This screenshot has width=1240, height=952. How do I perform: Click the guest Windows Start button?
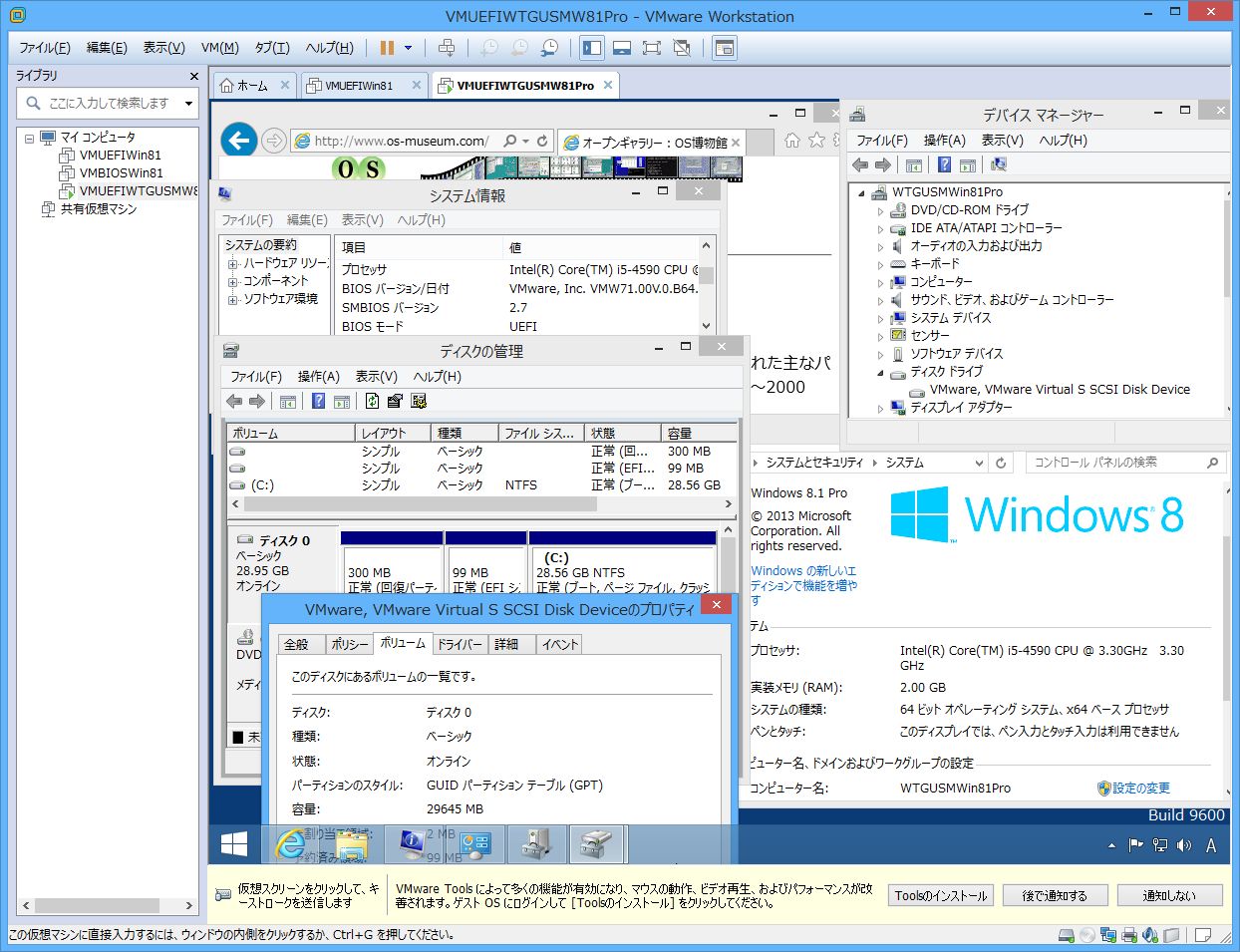coord(234,845)
